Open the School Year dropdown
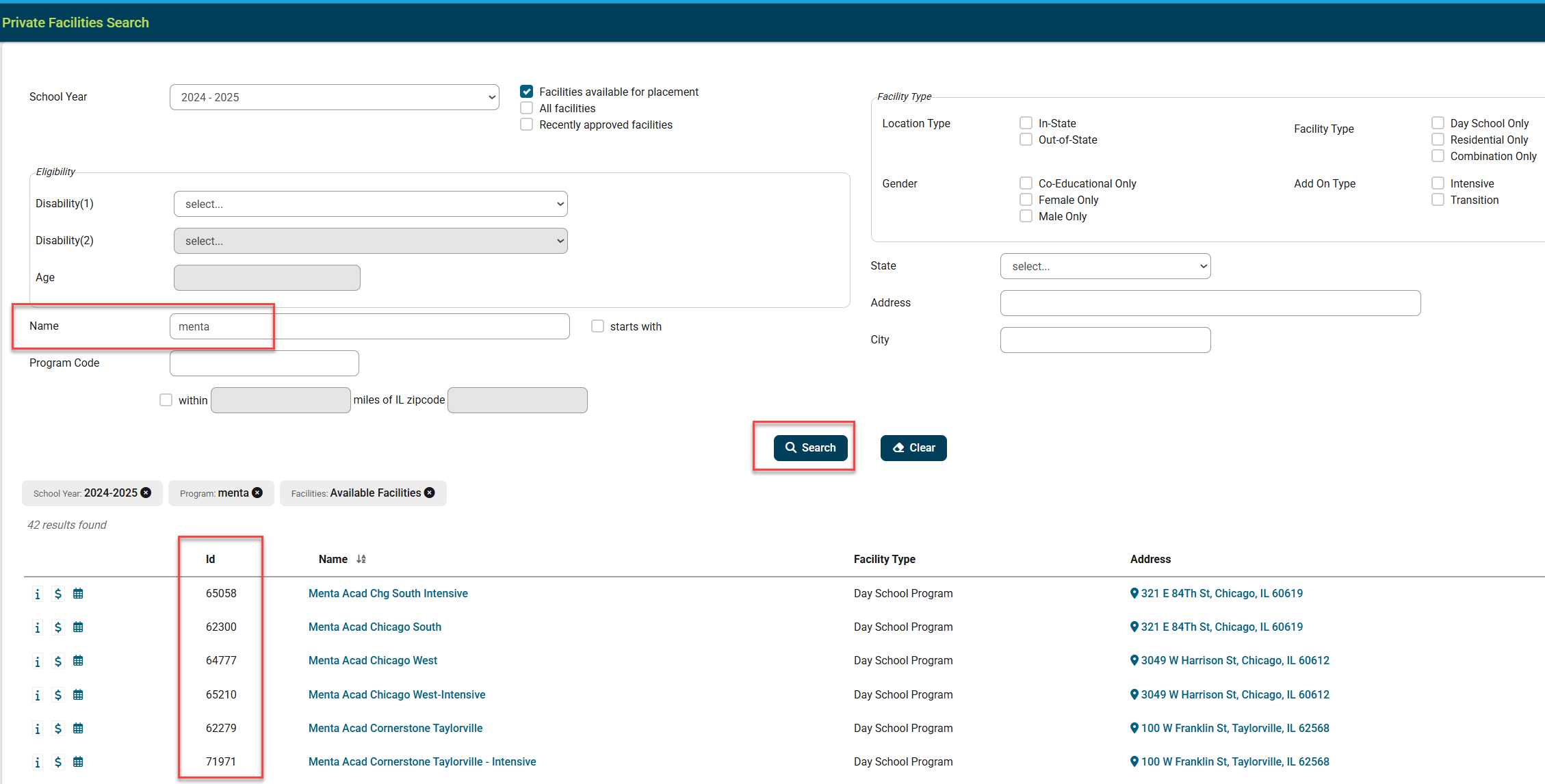This screenshot has height=784, width=1545. [335, 97]
